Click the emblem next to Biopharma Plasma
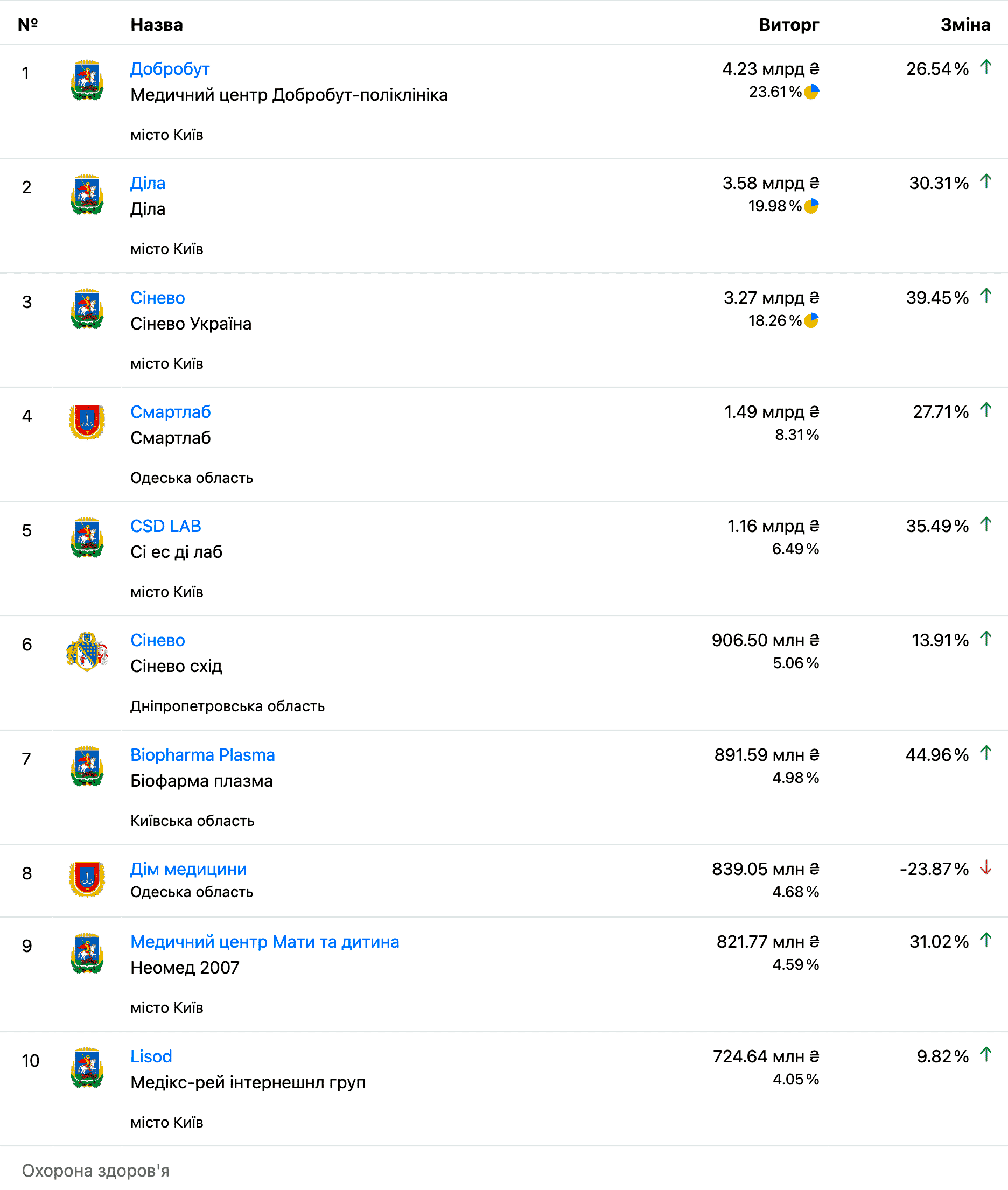The image size is (1008, 1190). tap(87, 766)
